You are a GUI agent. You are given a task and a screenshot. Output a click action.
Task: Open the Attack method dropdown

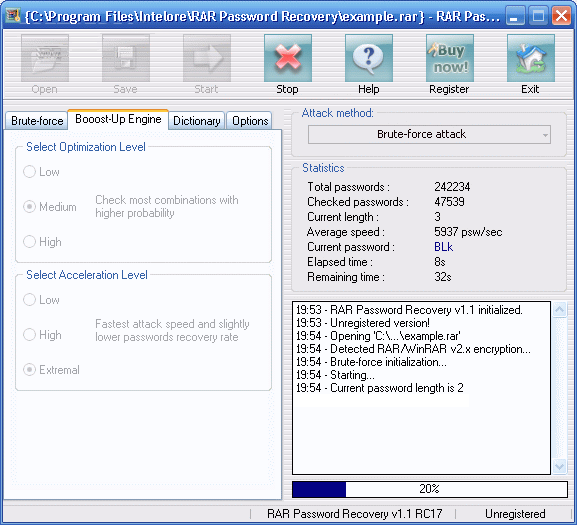[x=429, y=134]
